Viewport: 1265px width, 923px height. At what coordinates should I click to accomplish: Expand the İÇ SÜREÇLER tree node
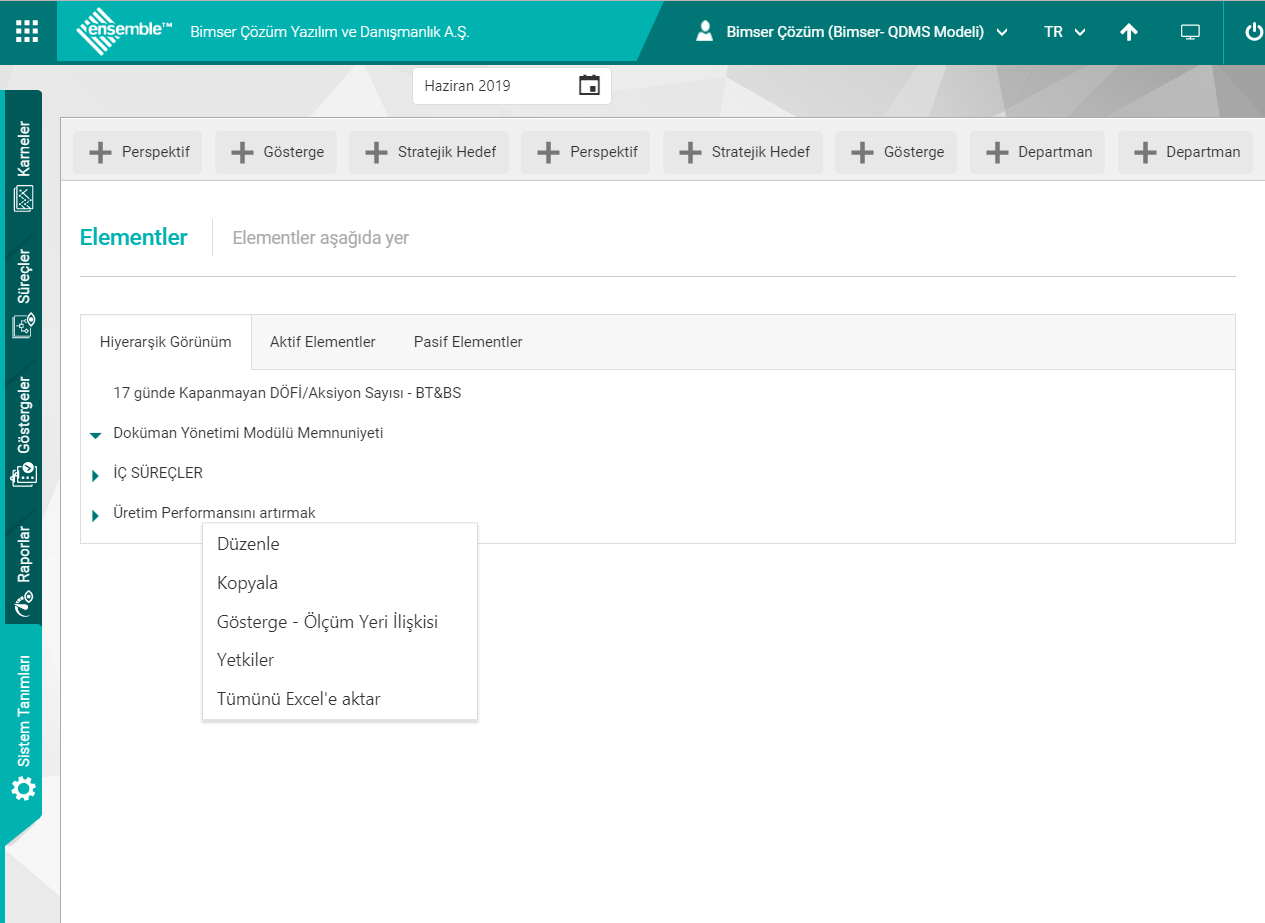[x=96, y=475]
